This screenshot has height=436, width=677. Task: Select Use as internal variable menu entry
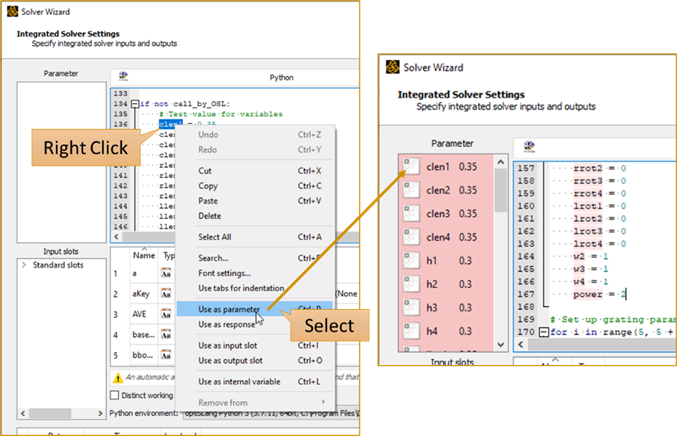point(256,382)
